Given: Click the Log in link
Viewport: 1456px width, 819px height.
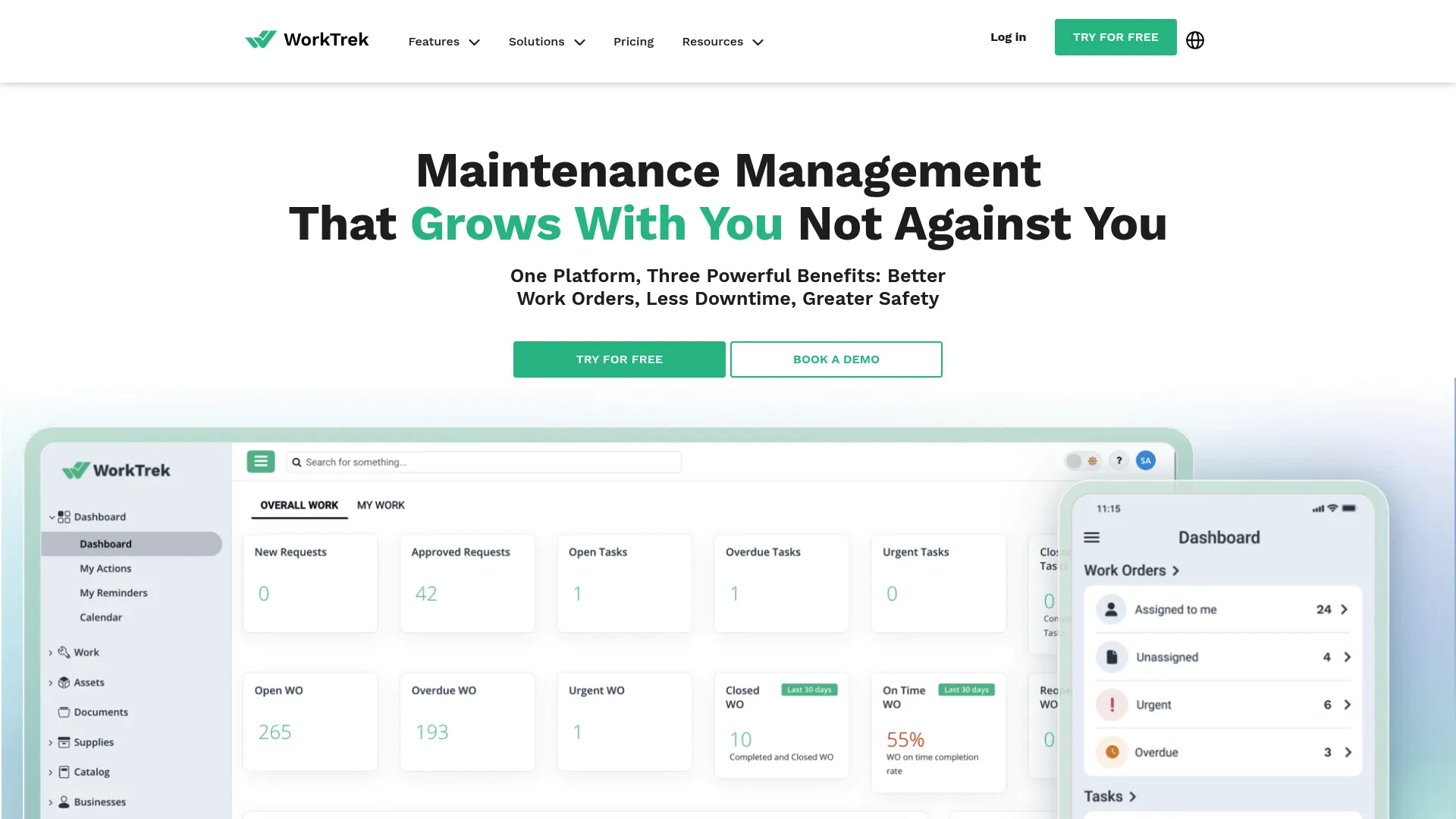Looking at the screenshot, I should pyautogui.click(x=1008, y=37).
